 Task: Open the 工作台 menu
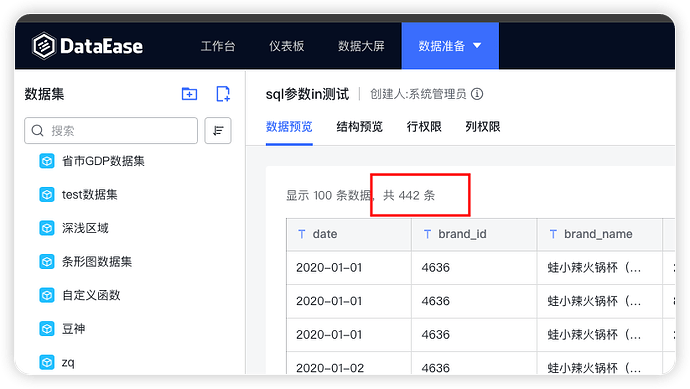tap(218, 46)
